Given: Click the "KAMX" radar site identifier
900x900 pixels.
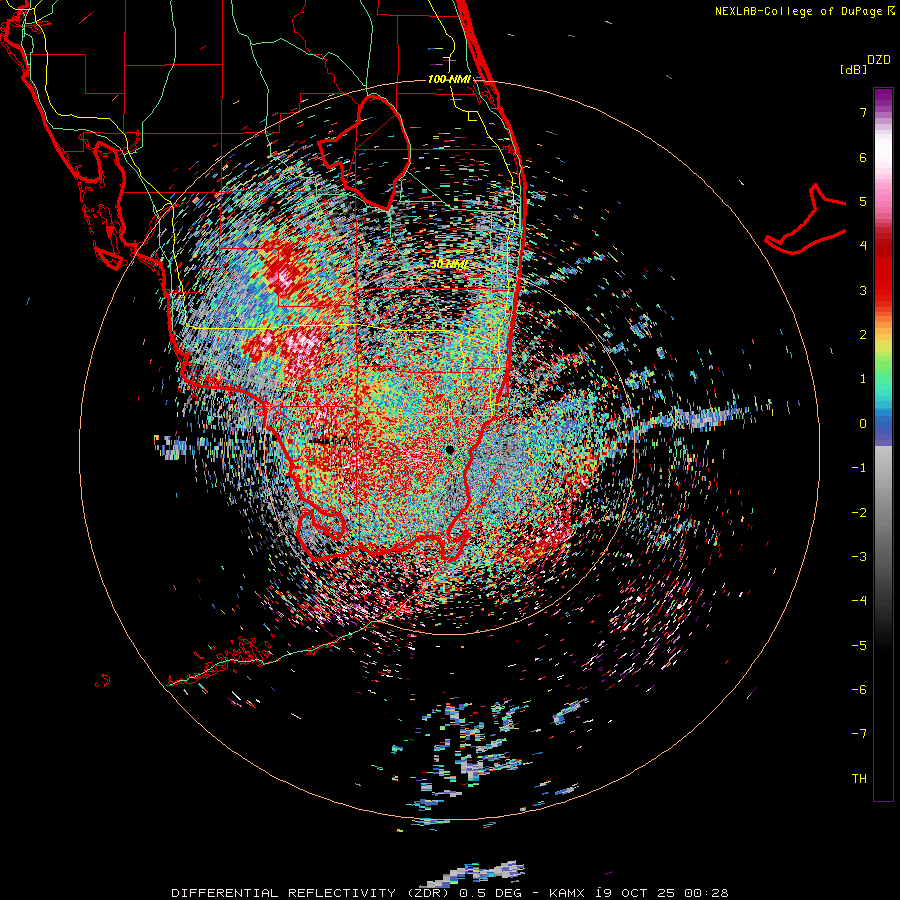Looking at the screenshot, I should [x=567, y=893].
